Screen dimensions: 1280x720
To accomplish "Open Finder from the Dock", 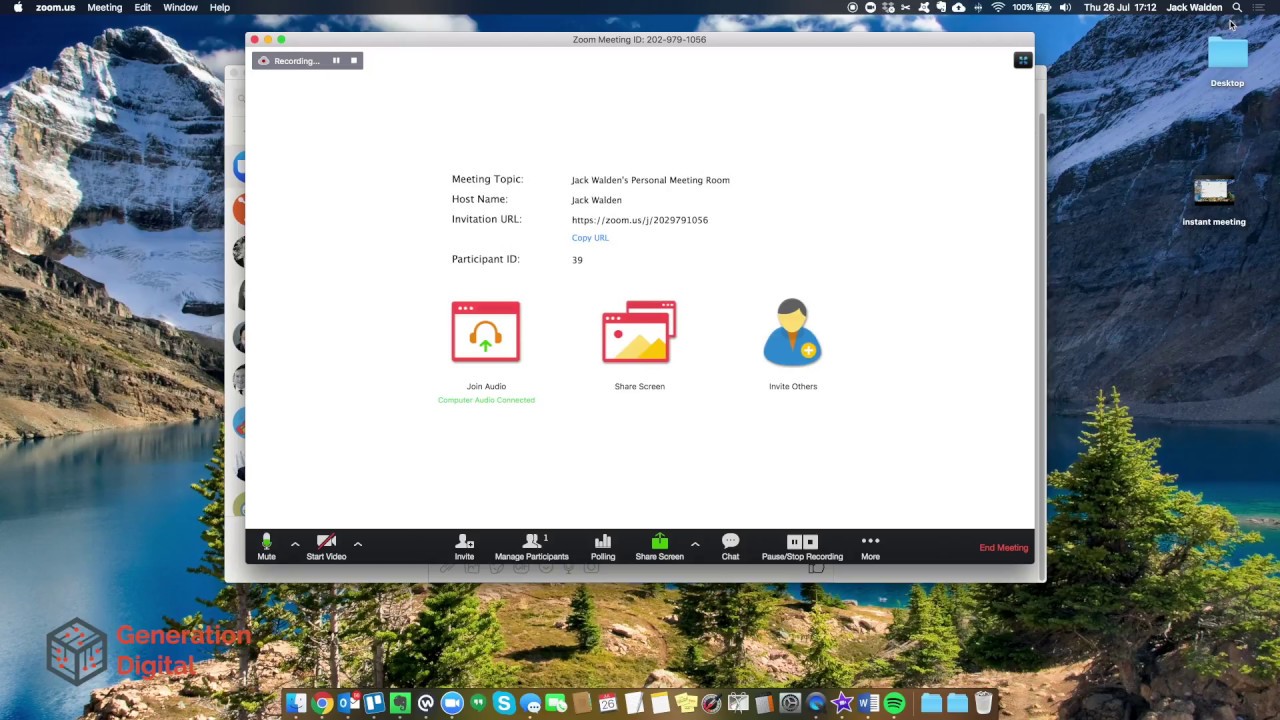I will click(x=296, y=703).
